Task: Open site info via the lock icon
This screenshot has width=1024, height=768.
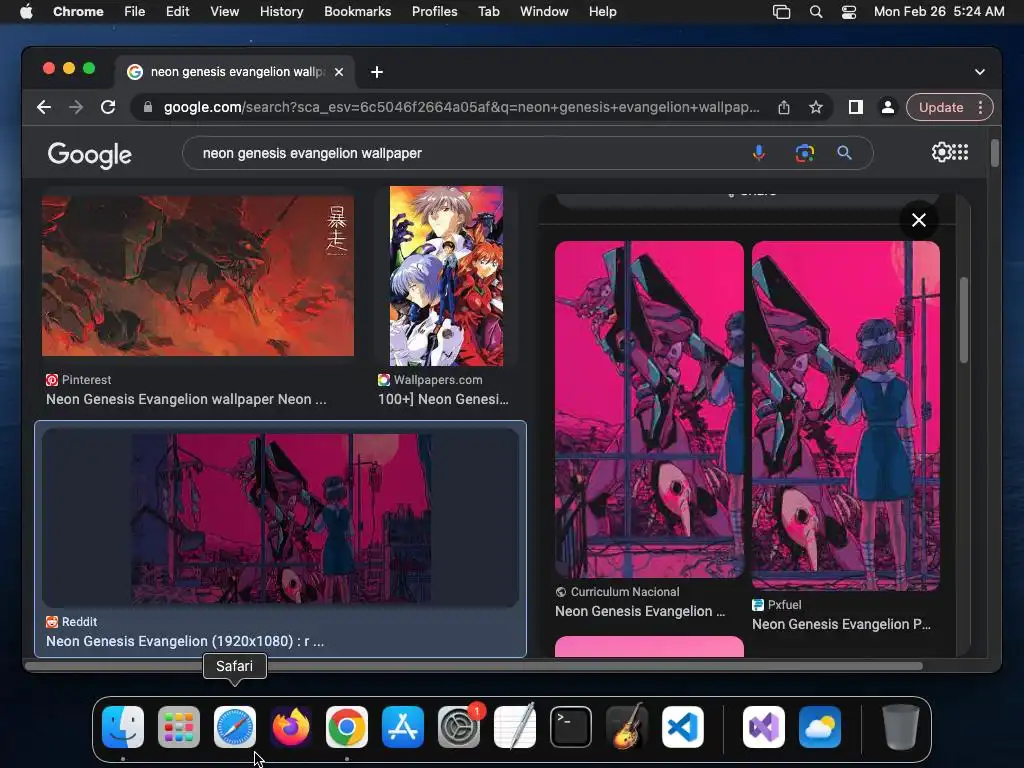Action: 148,107
